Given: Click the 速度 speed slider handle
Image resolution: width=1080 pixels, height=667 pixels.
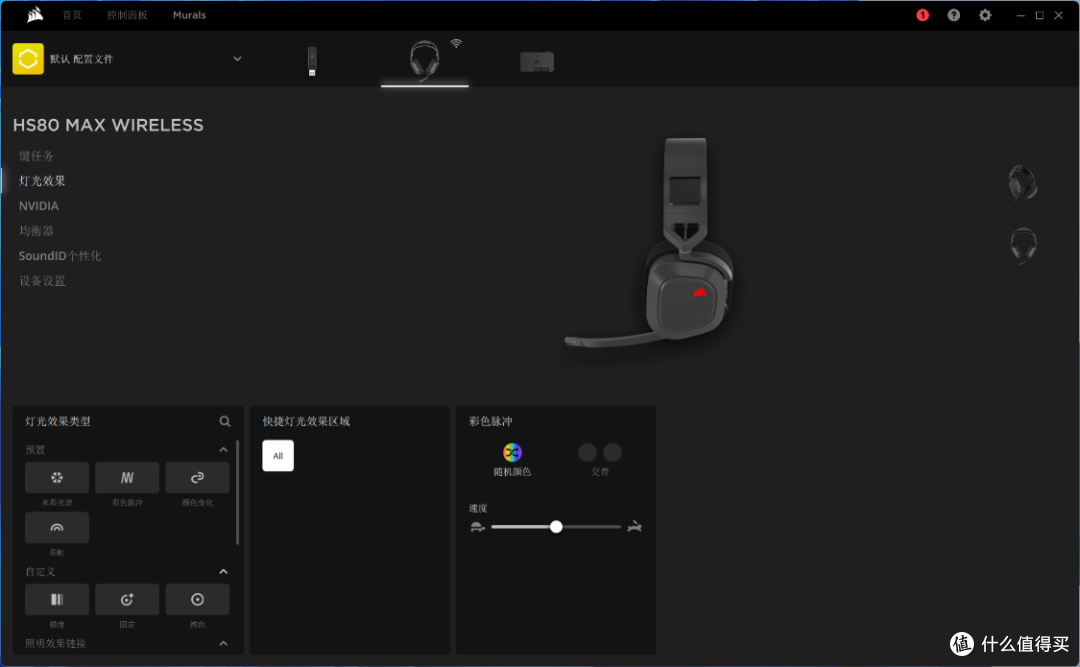Looking at the screenshot, I should coord(556,527).
